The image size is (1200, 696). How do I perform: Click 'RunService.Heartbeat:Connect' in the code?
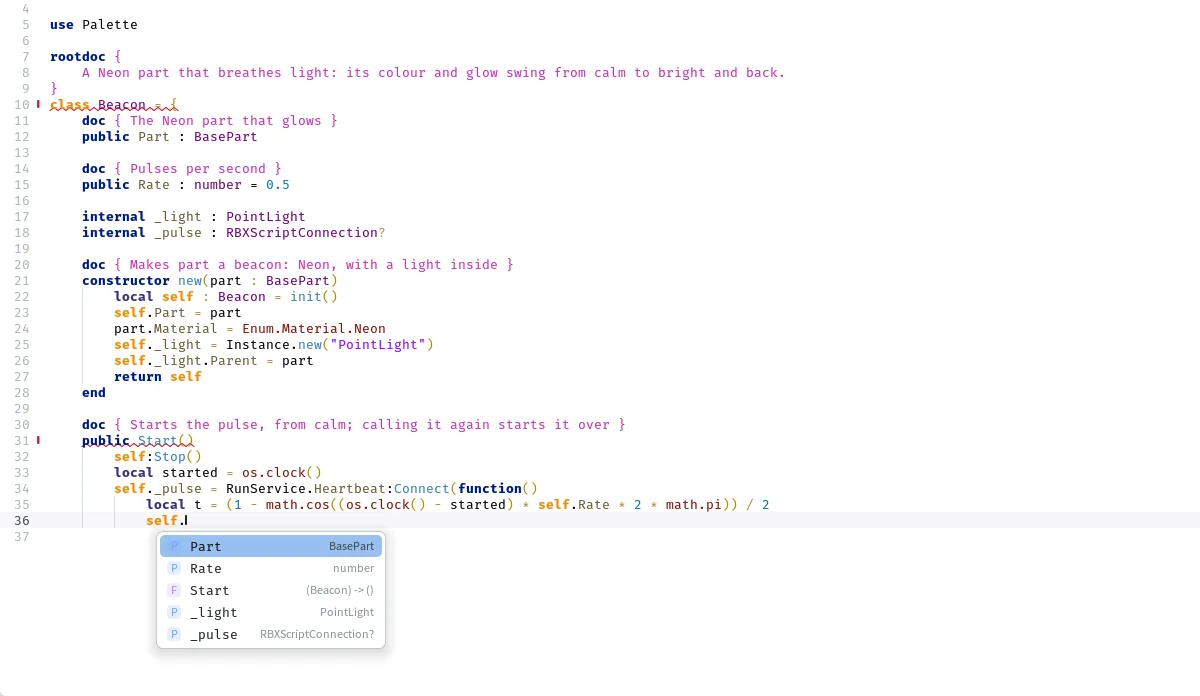[338, 488]
